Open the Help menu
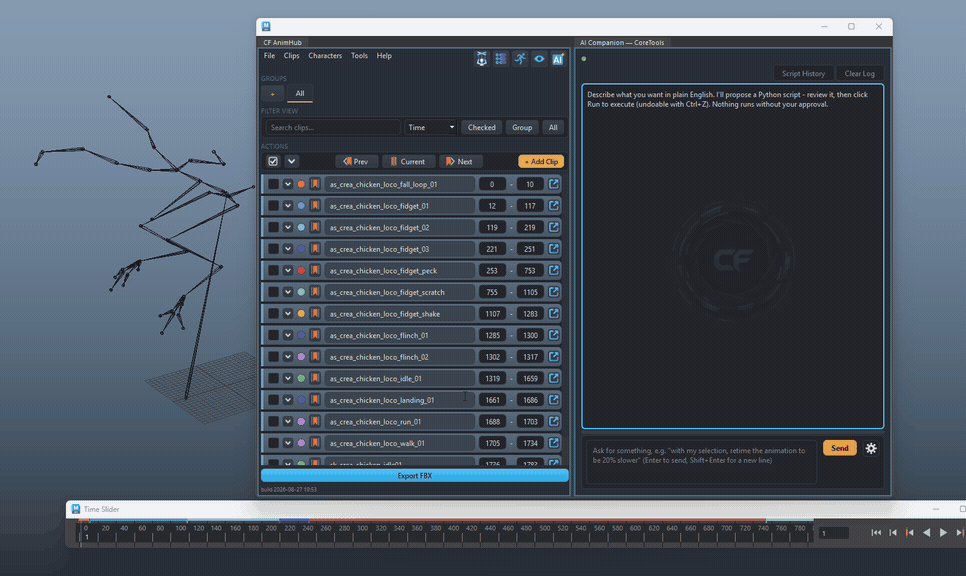This screenshot has width=966, height=576. 384,55
